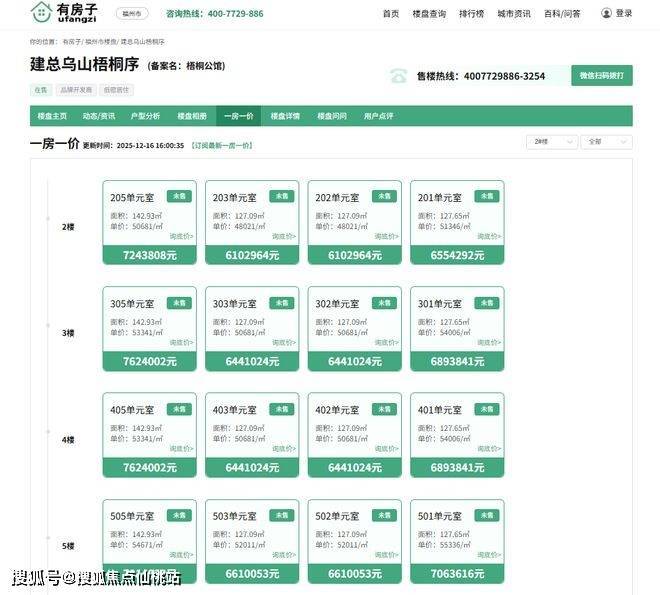Click the 微信扫码拨打 button
The width and height of the screenshot is (660, 595).
601,76
